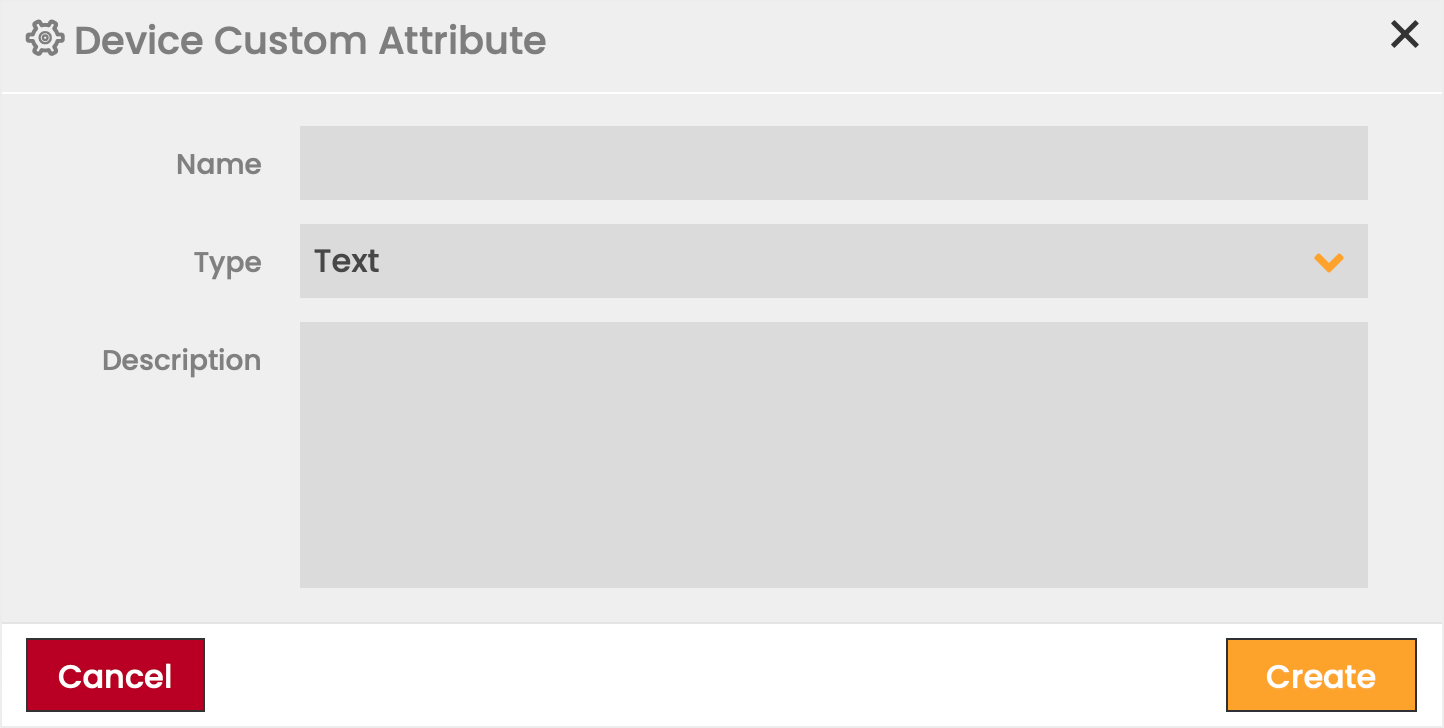Click footer space between Cancel and Create

tap(715, 676)
